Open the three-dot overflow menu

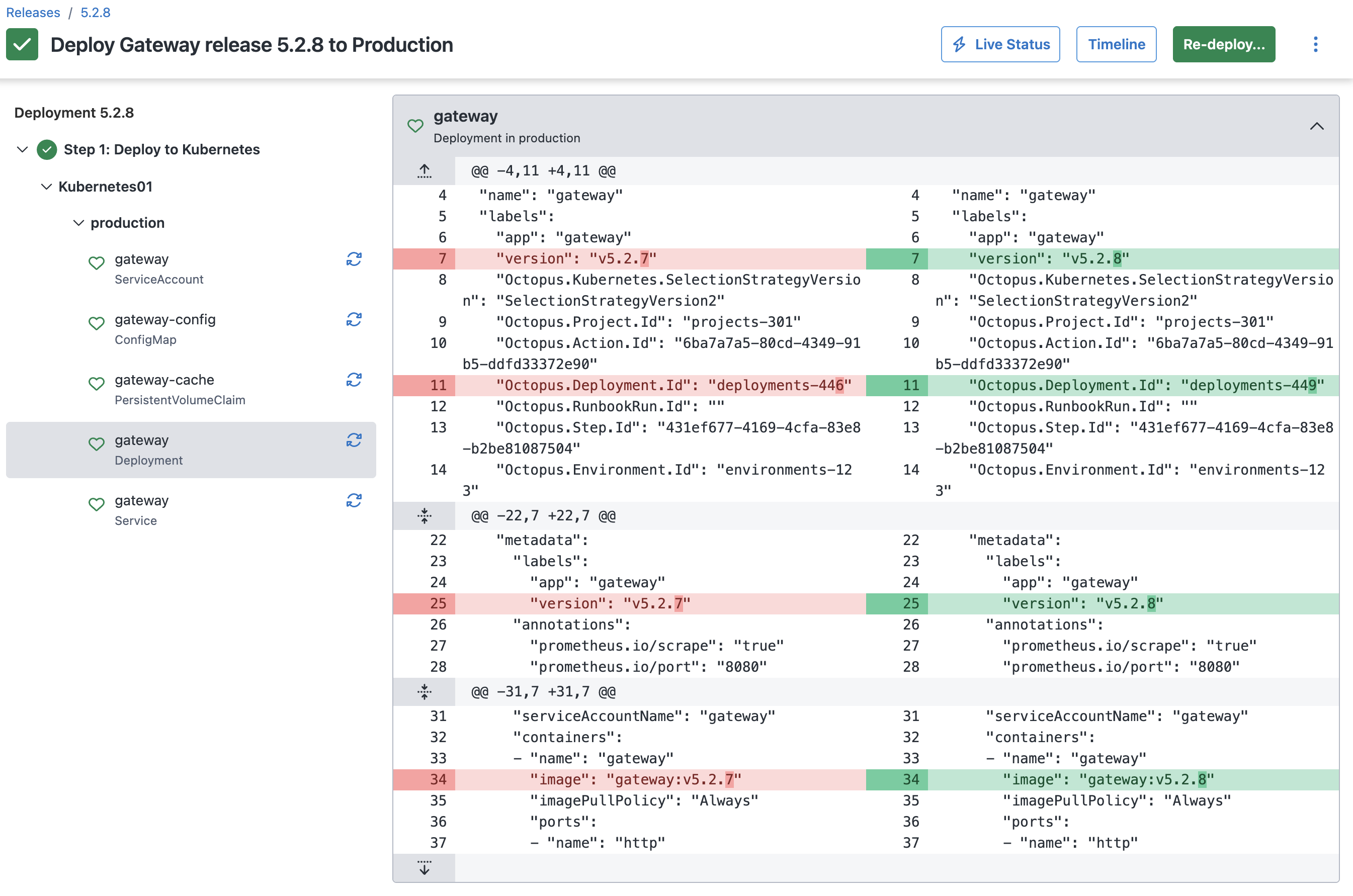click(1315, 44)
